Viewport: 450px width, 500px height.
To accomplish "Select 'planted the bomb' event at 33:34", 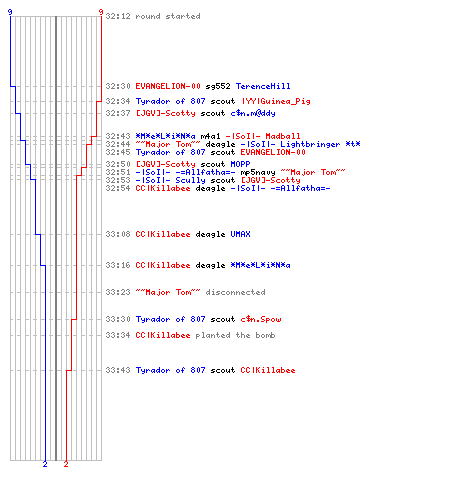I will 235,335.
